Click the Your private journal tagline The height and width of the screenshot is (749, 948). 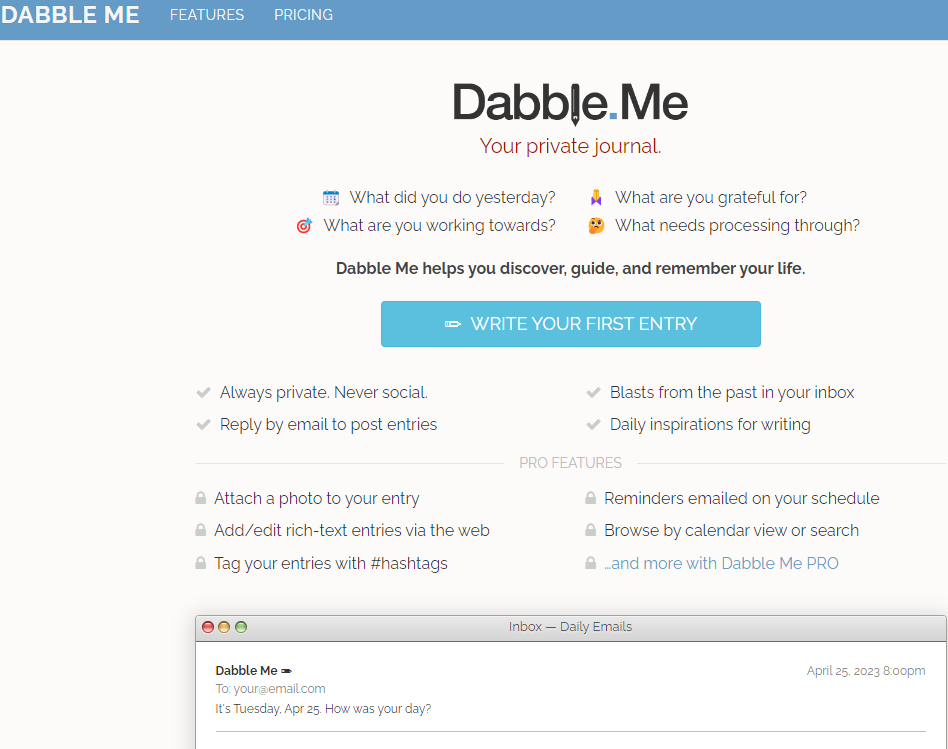click(570, 146)
